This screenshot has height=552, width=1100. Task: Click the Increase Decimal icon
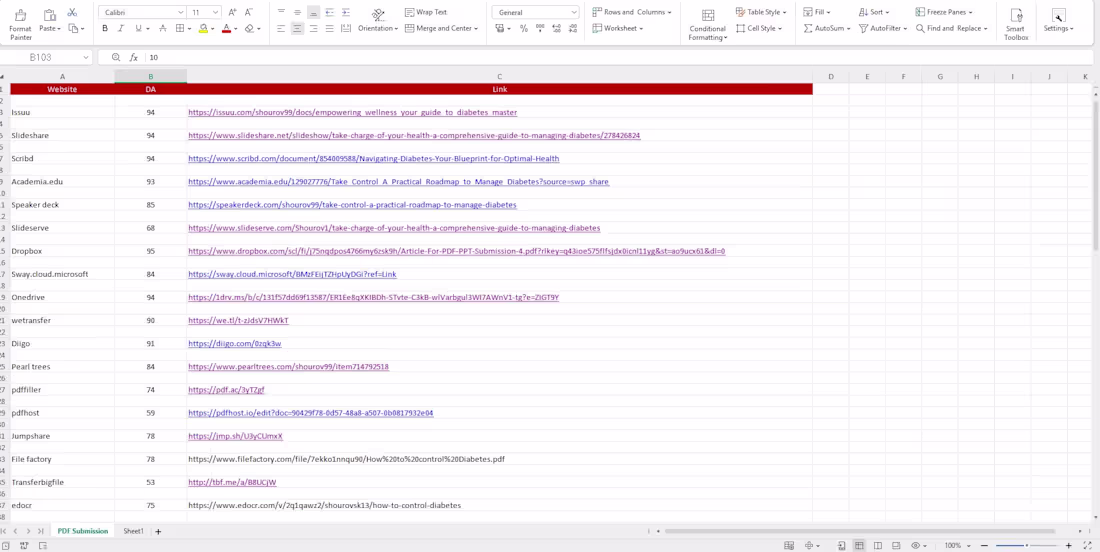click(556, 28)
